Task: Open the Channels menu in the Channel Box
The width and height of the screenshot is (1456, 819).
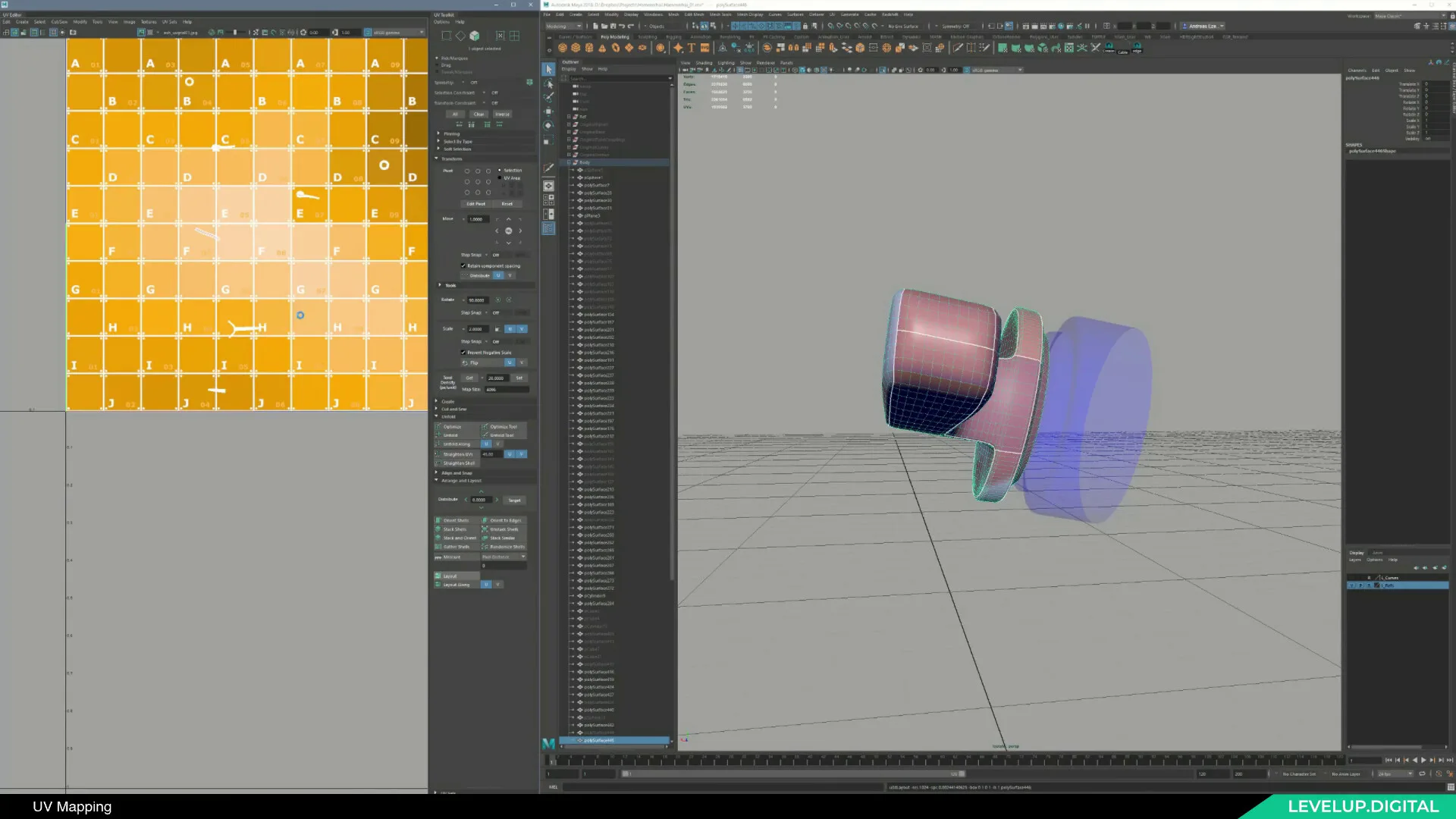Action: pos(1357,71)
